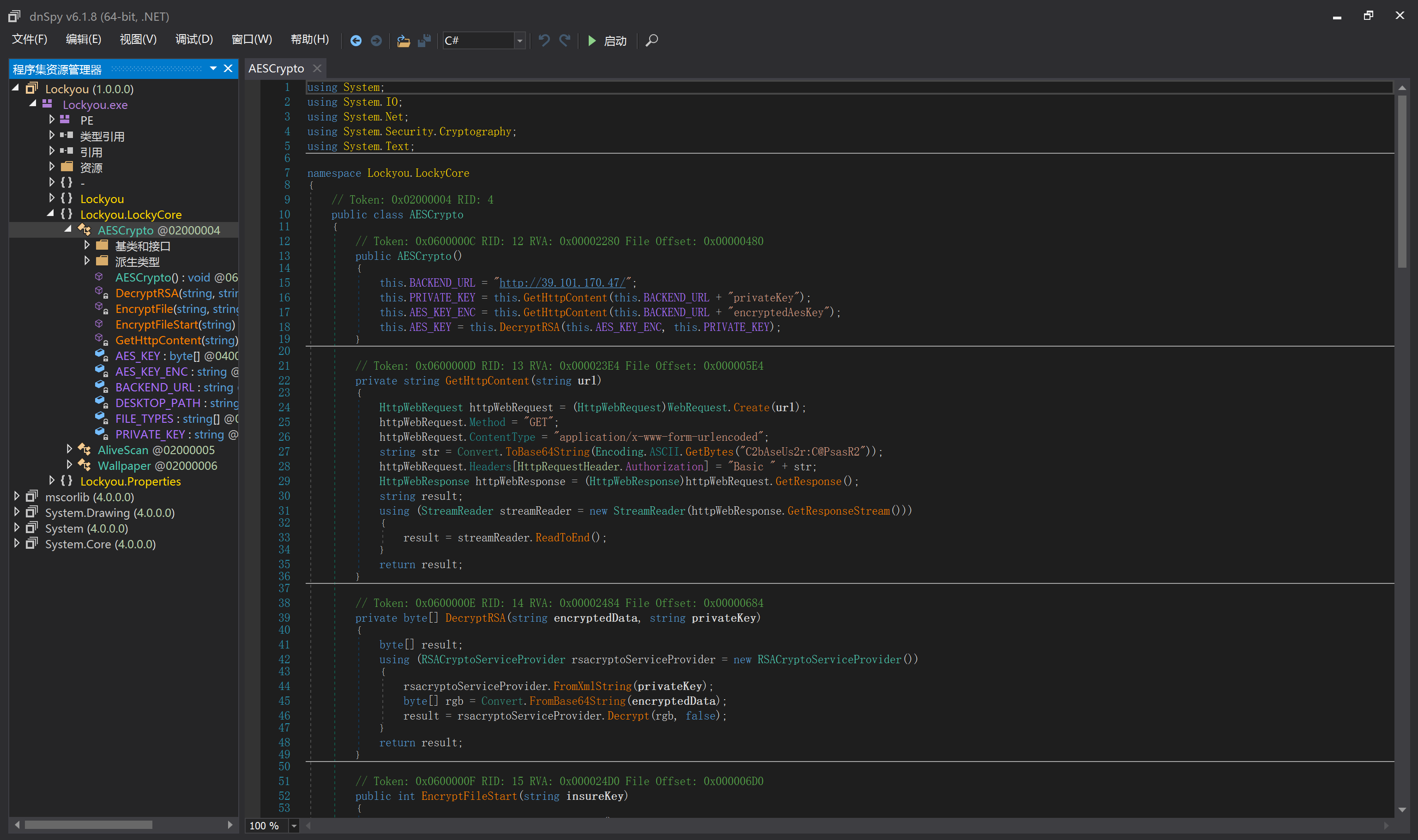
Task: Select the EncryptFile method tree item
Action: (x=176, y=309)
